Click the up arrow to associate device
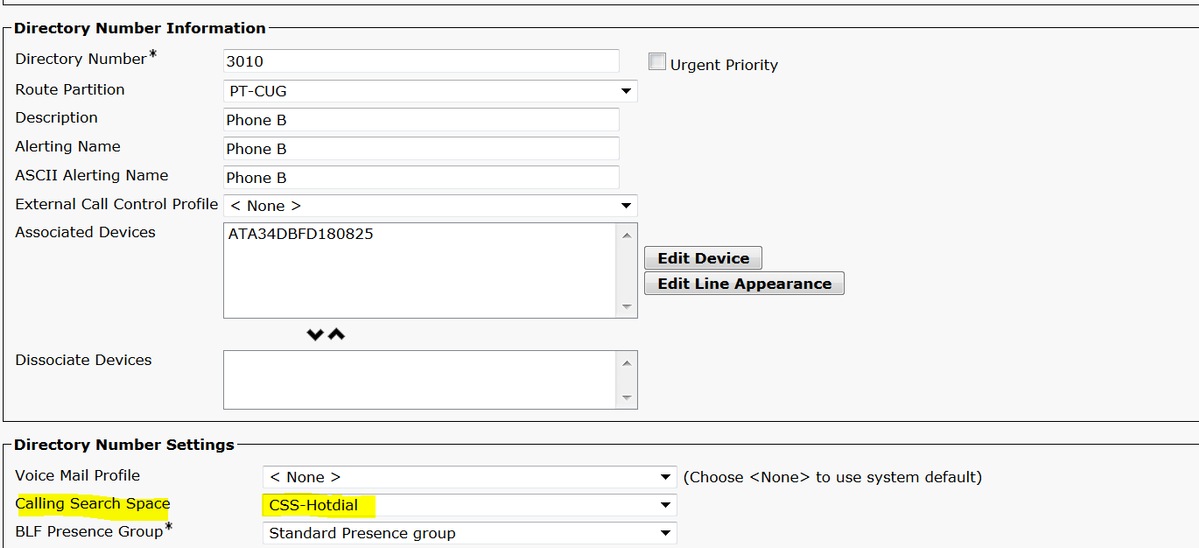Viewport: 1199px width, 548px height. point(337,334)
